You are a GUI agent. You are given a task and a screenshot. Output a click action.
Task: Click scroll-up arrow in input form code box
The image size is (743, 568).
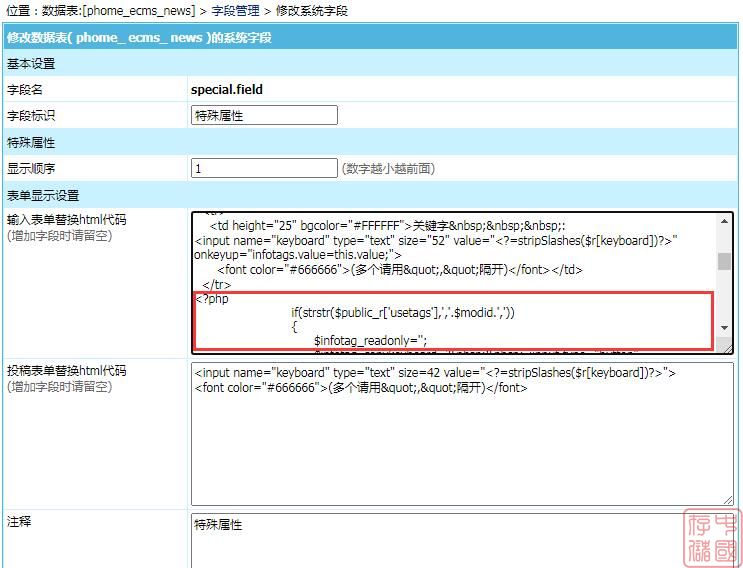point(724,221)
